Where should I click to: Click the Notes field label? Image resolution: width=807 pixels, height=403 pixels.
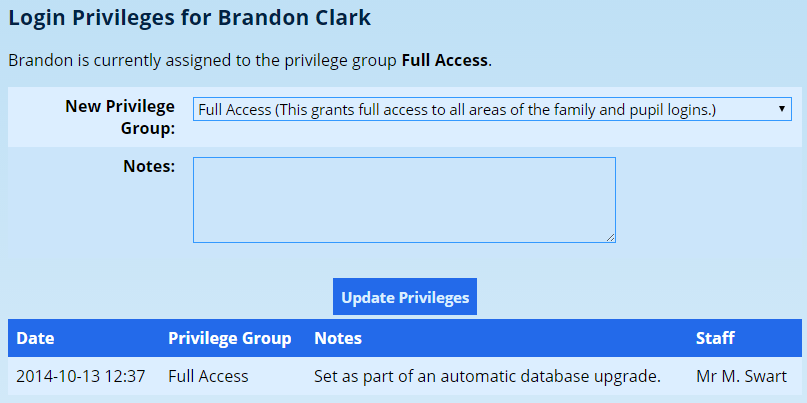148,166
